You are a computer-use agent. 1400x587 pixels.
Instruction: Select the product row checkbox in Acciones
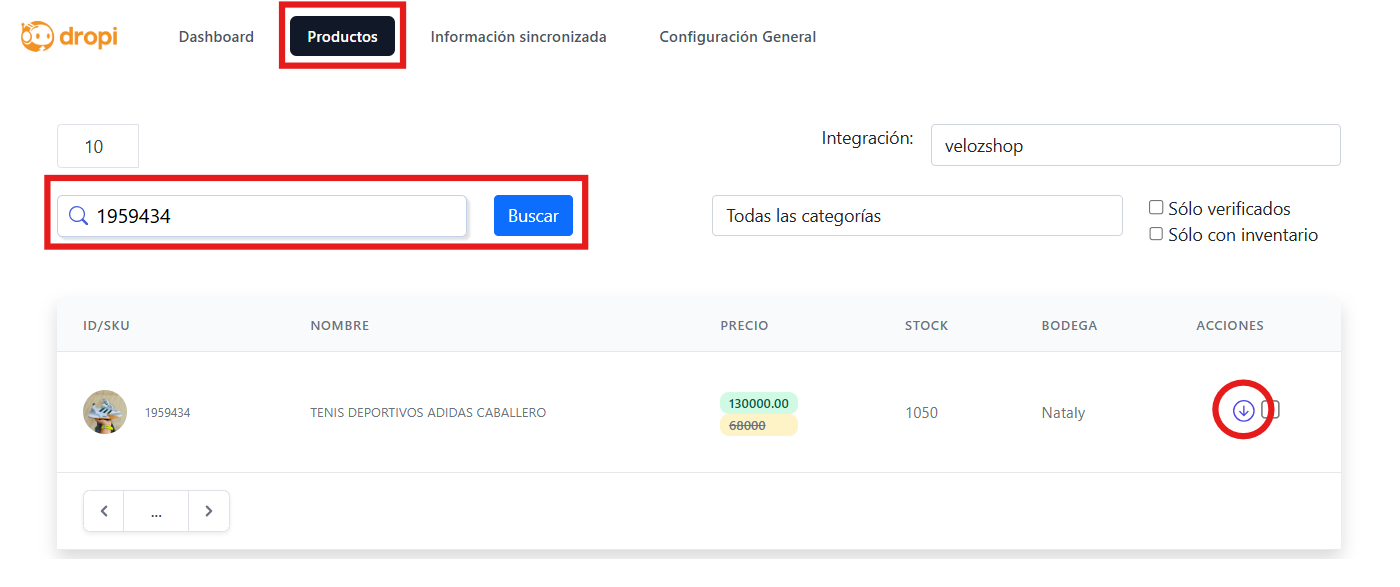click(x=1271, y=409)
